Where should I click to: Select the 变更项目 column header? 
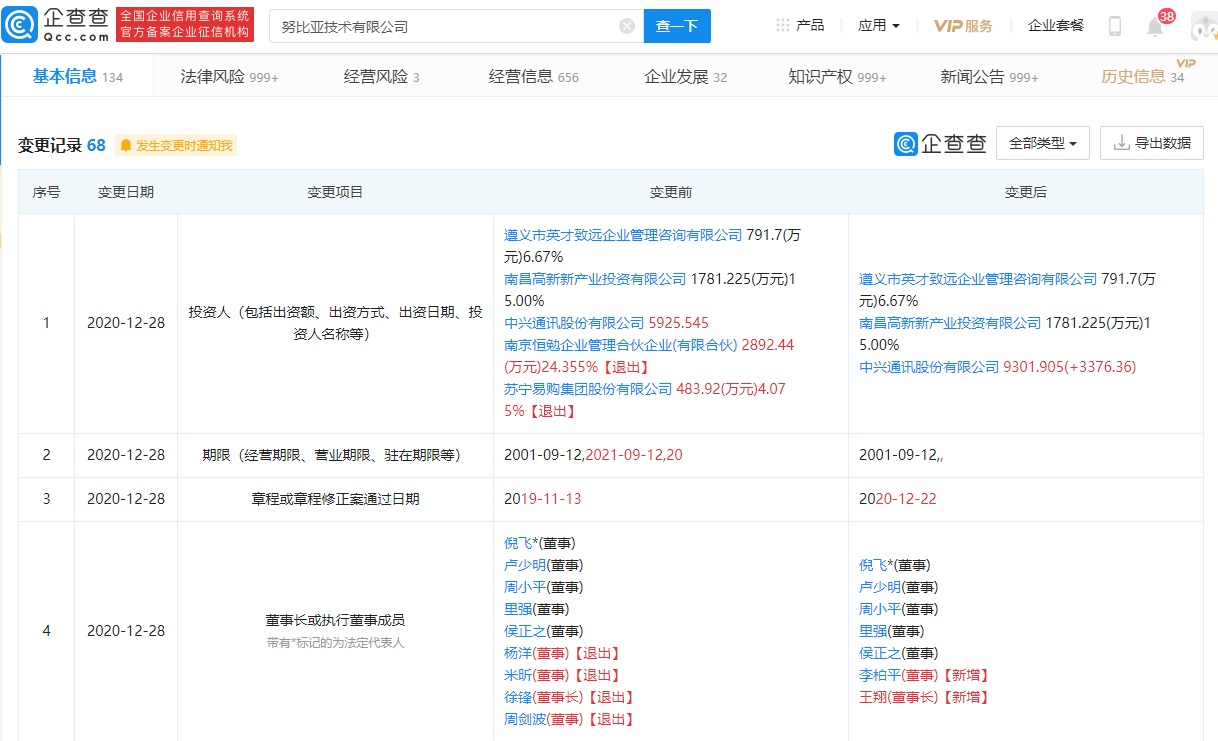coord(335,192)
